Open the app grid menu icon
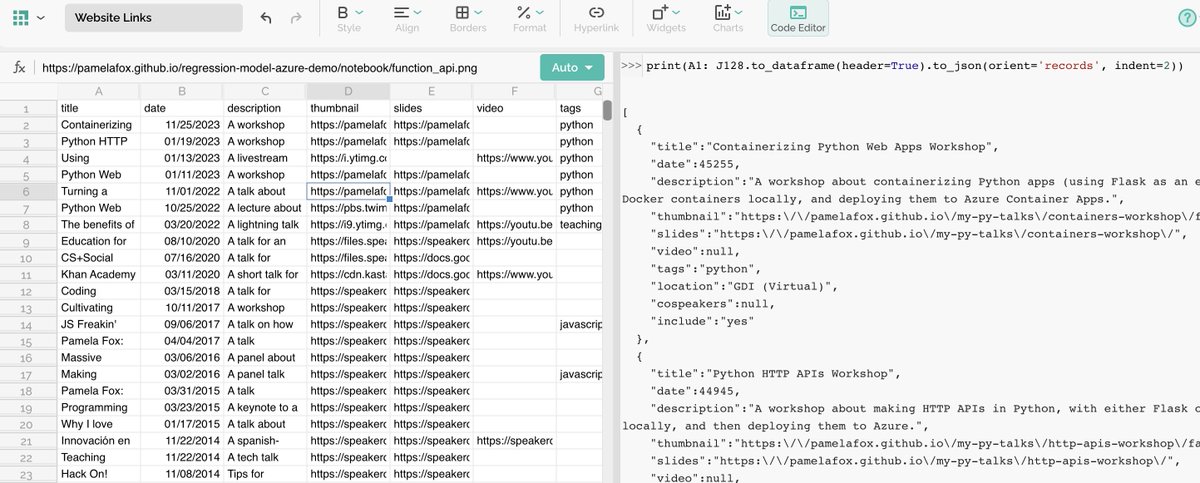The image size is (1200, 483). (x=20, y=17)
